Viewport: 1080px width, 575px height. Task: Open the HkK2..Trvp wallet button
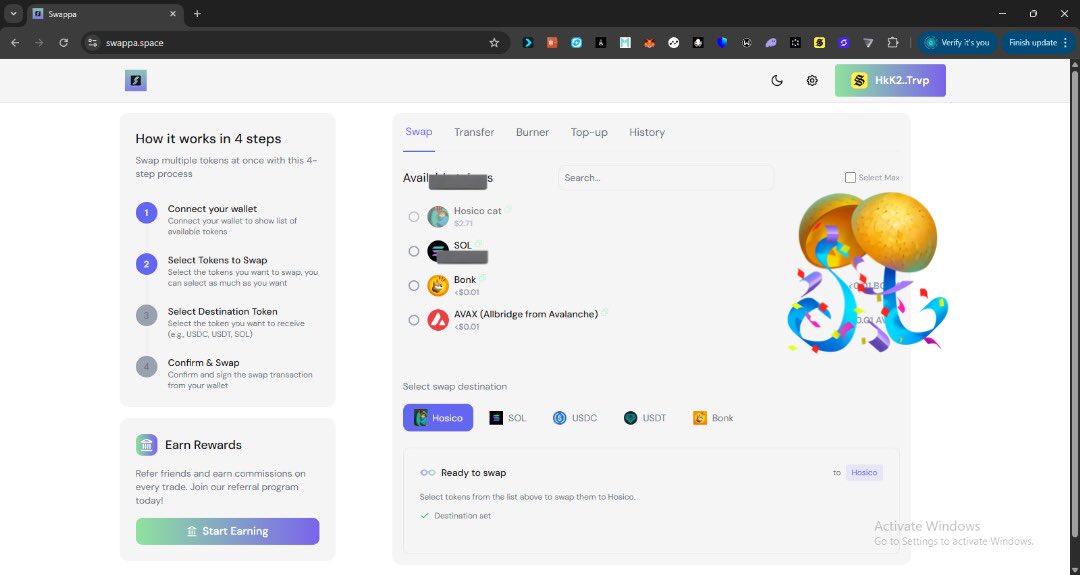pos(890,81)
